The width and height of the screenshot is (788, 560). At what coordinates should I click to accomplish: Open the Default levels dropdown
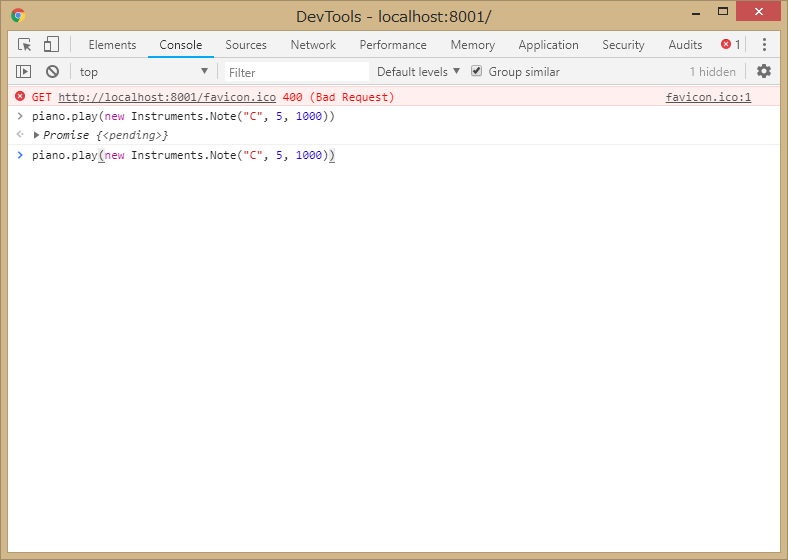[418, 72]
